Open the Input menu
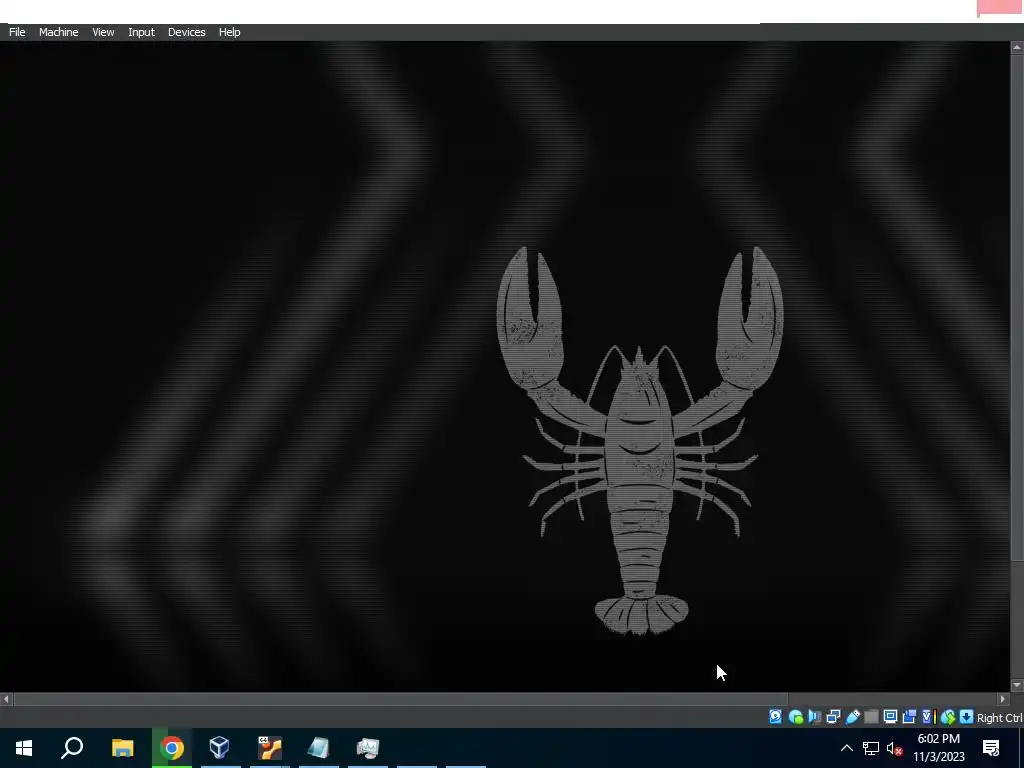The height and width of the screenshot is (768, 1024). tap(141, 32)
